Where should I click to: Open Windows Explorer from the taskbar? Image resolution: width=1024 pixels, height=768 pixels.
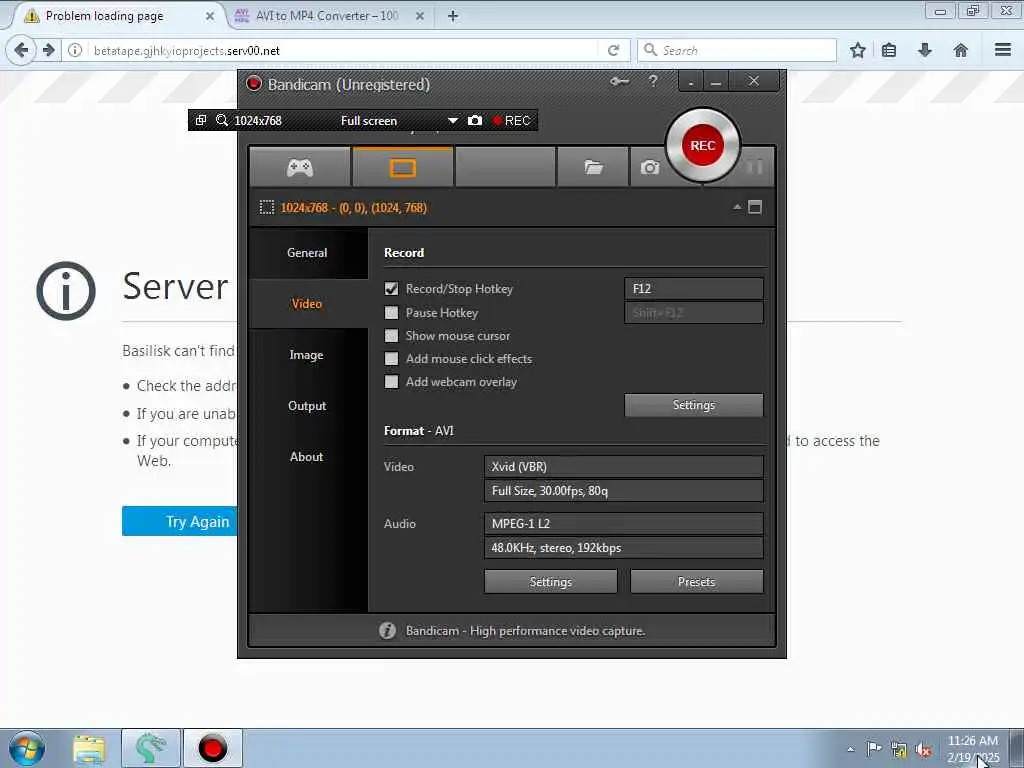[89, 748]
